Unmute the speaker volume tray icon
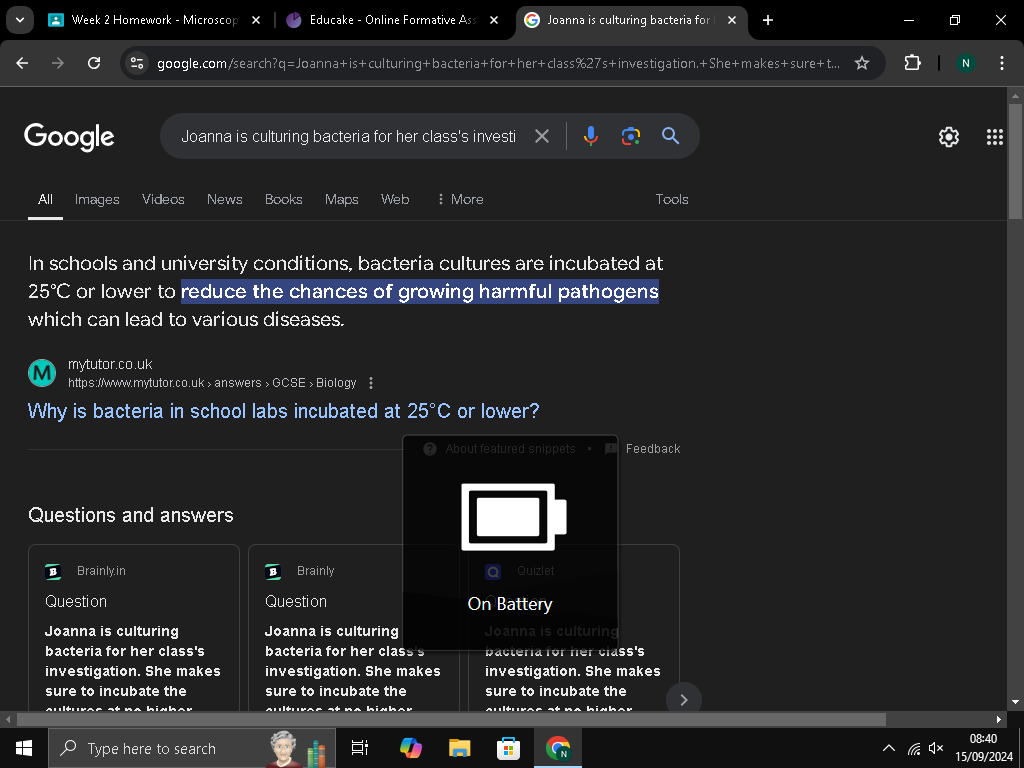This screenshot has width=1024, height=768. [936, 748]
